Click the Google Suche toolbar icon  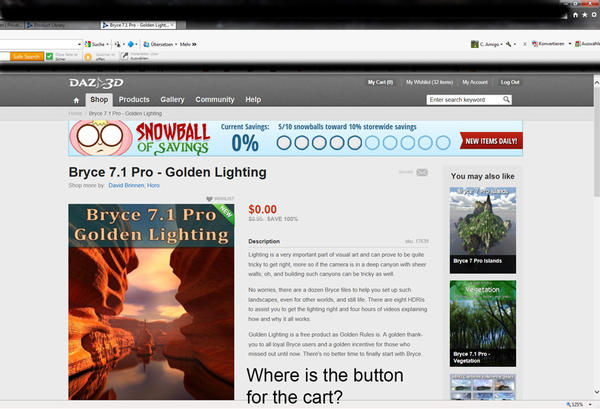pos(88,44)
